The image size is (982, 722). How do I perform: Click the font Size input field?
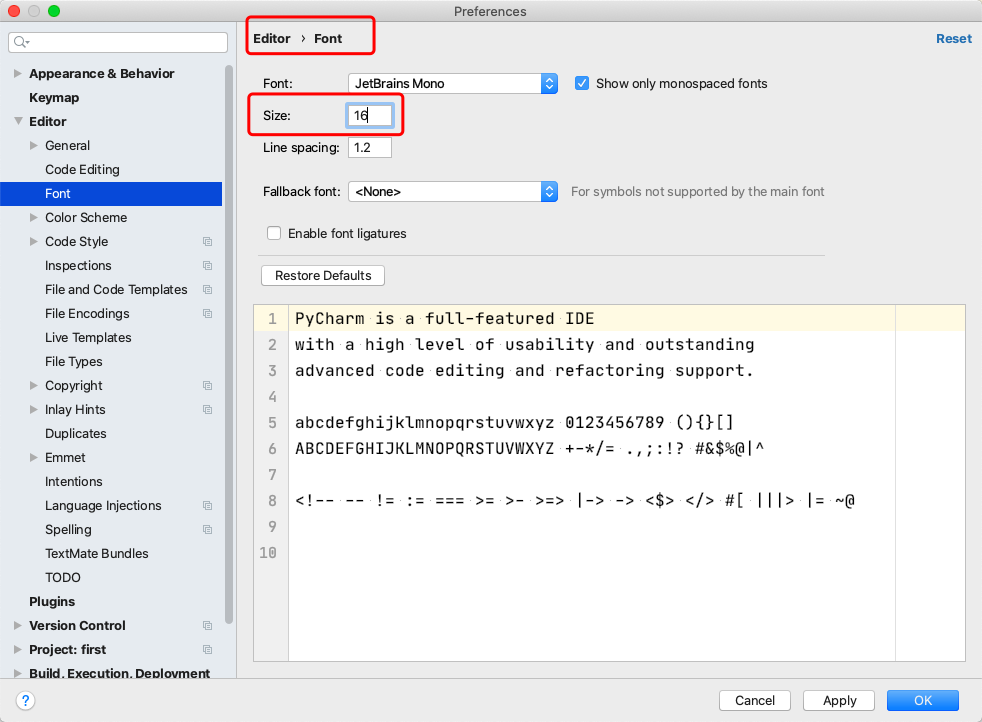click(370, 115)
